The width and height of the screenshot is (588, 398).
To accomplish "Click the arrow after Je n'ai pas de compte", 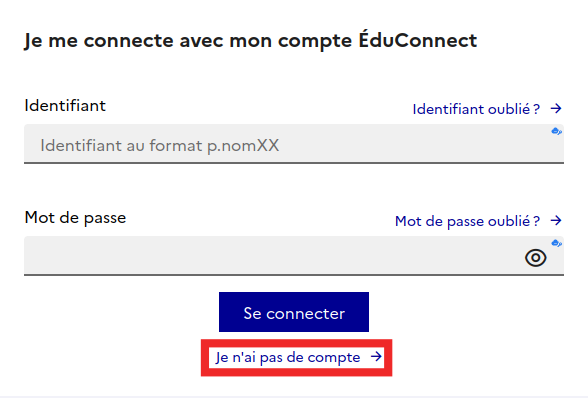I will click(x=376, y=356).
